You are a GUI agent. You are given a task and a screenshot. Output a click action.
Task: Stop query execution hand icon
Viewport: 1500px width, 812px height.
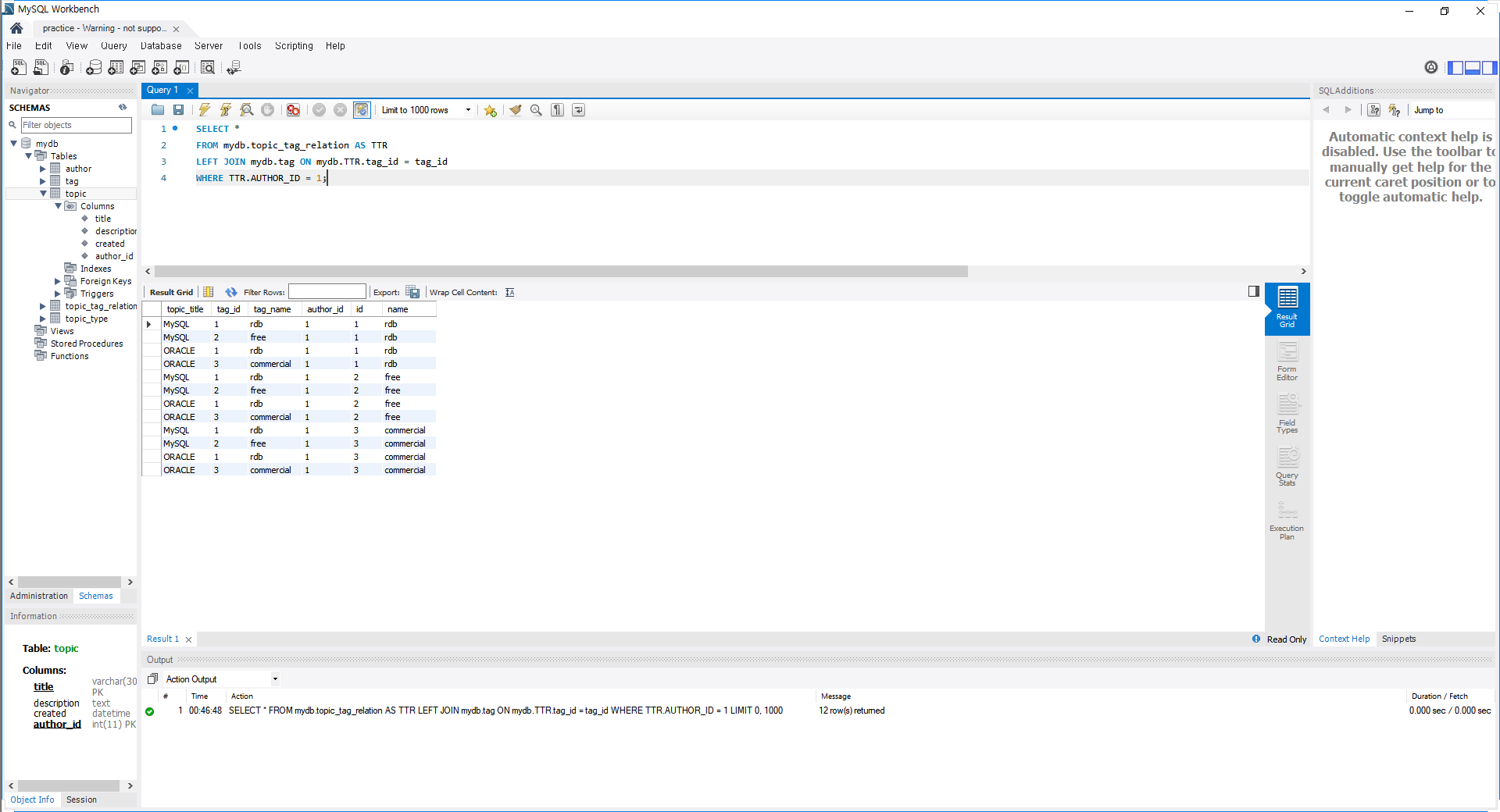(268, 110)
